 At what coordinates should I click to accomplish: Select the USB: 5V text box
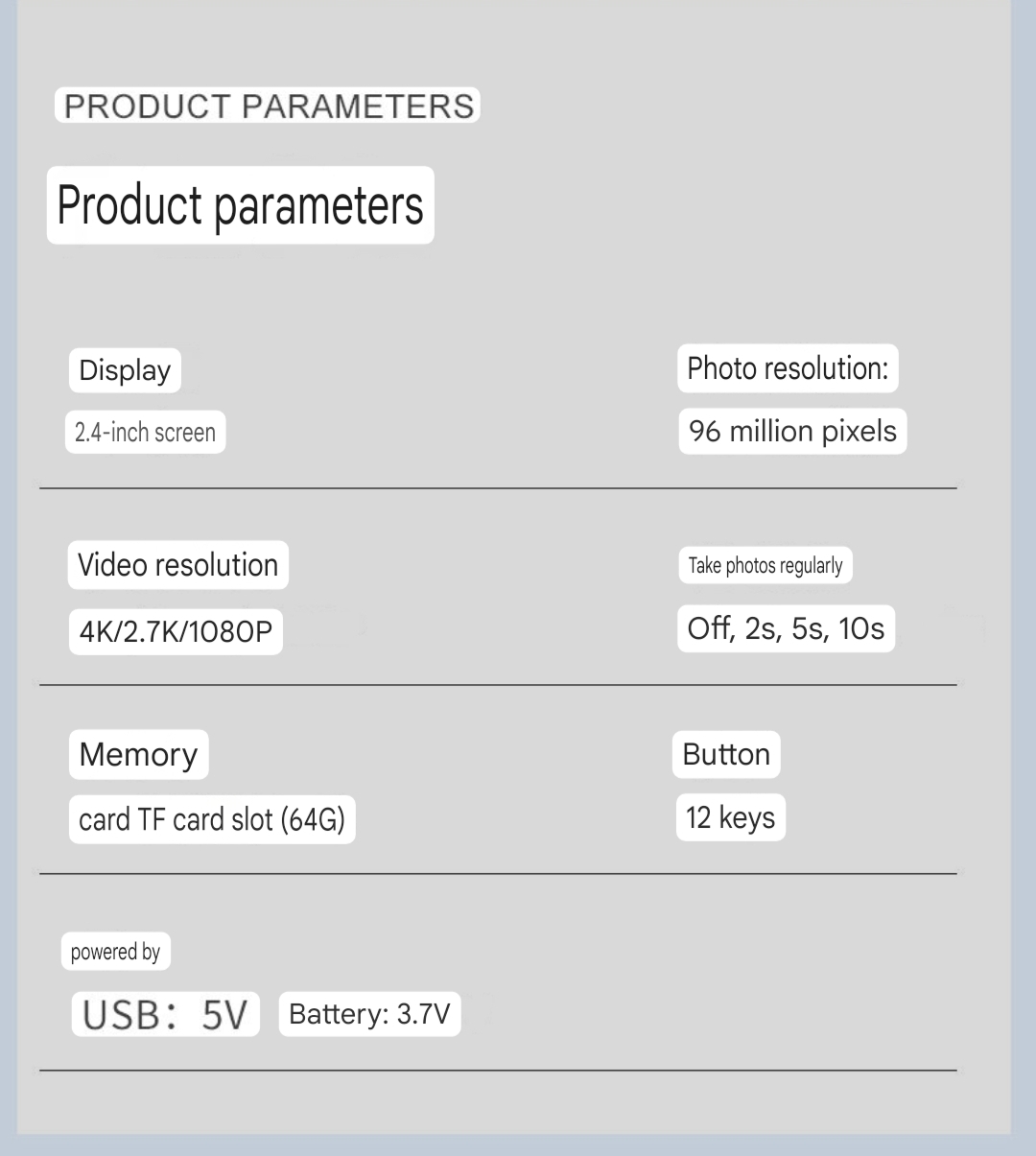(165, 1014)
